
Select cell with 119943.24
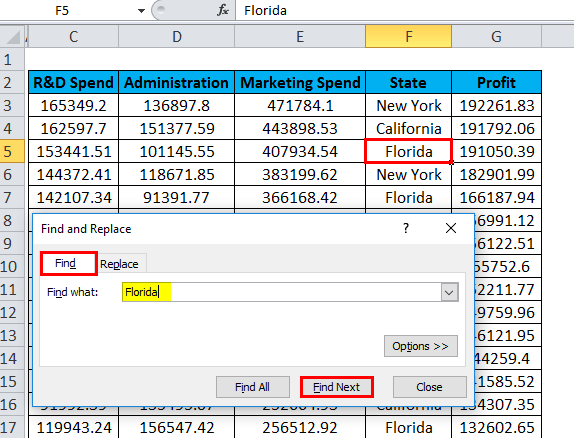click(74, 427)
